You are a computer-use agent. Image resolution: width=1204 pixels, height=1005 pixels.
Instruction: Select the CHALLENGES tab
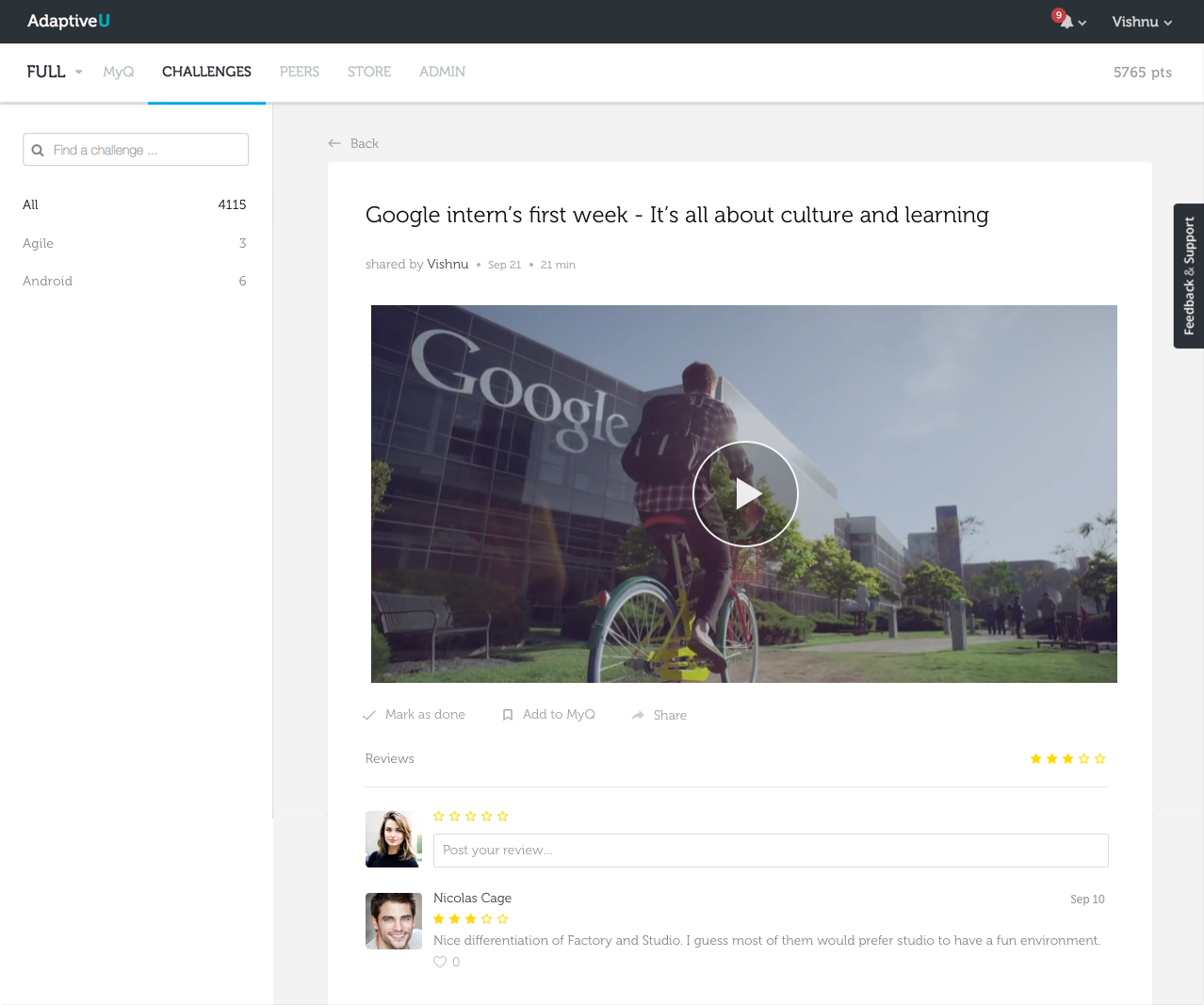point(206,72)
